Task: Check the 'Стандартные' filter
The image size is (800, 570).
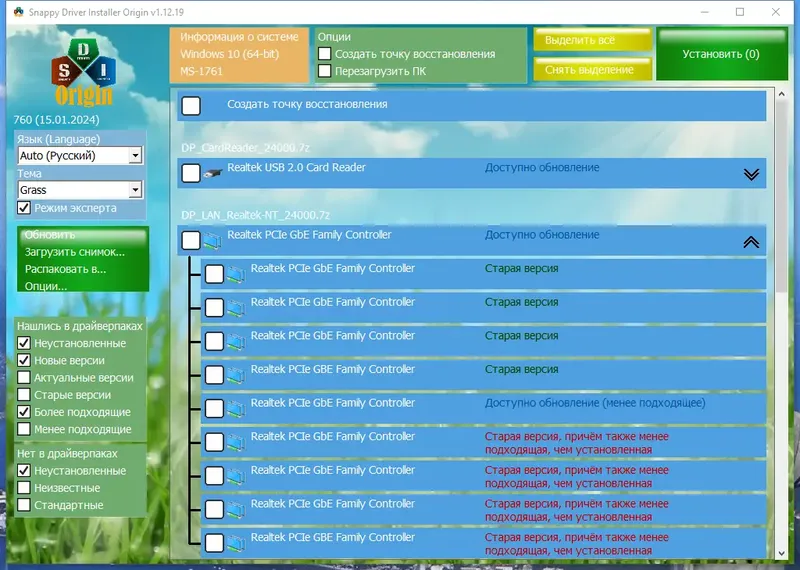Action: coord(23,505)
